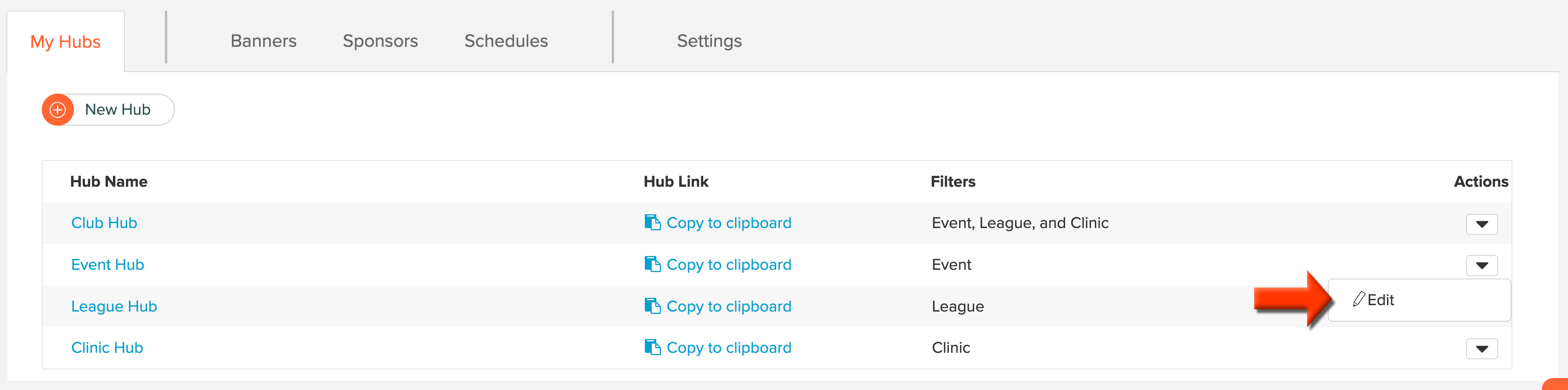Image resolution: width=1568 pixels, height=390 pixels.
Task: Click clipboard icon in Clinic Hub row
Action: click(x=652, y=347)
